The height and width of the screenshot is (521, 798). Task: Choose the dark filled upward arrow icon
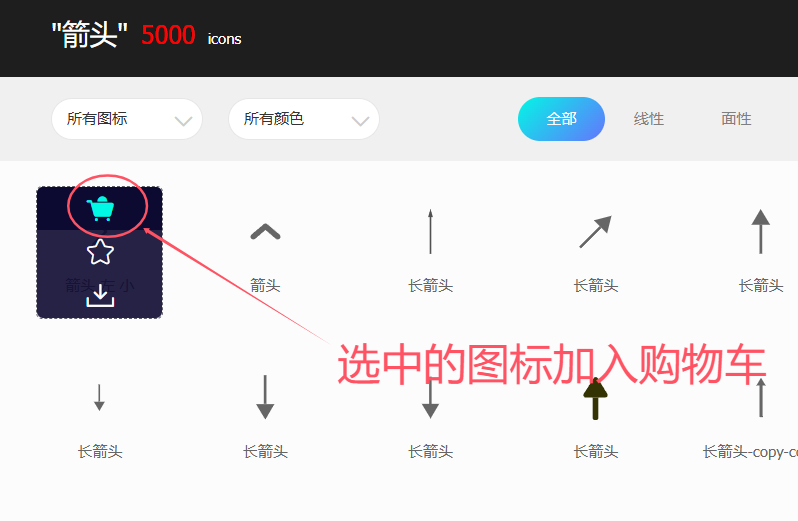[x=595, y=399]
